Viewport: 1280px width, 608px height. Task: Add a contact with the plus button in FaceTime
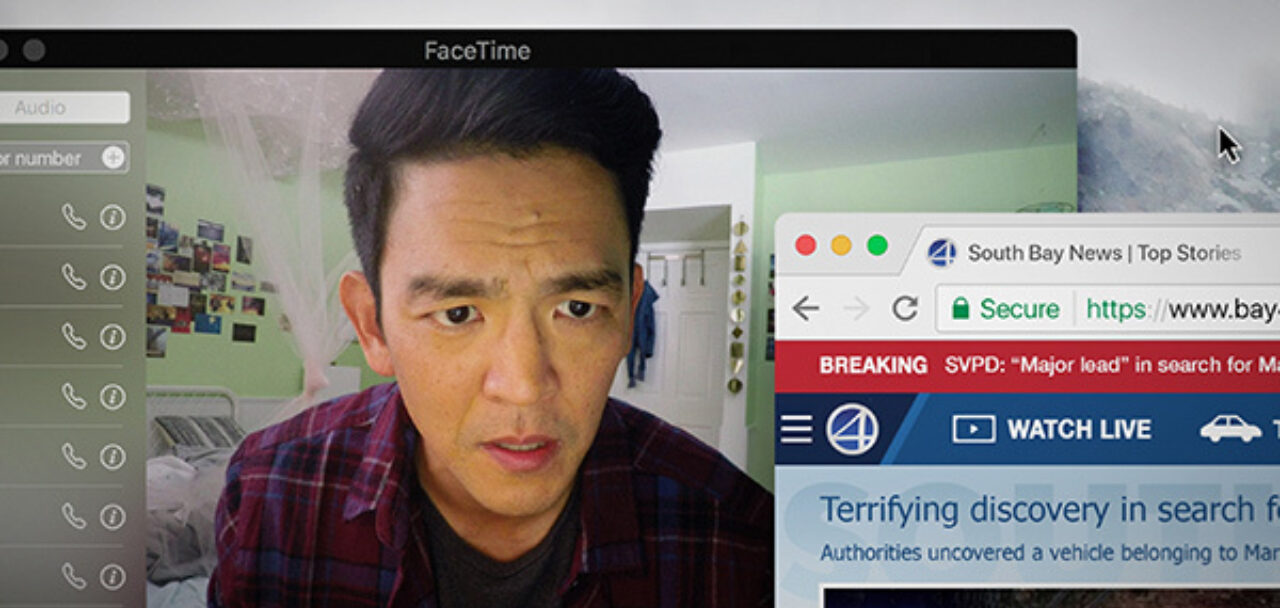tap(113, 157)
